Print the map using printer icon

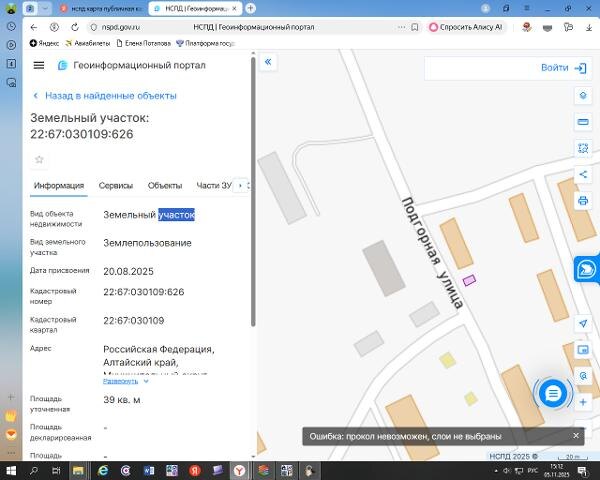583,201
